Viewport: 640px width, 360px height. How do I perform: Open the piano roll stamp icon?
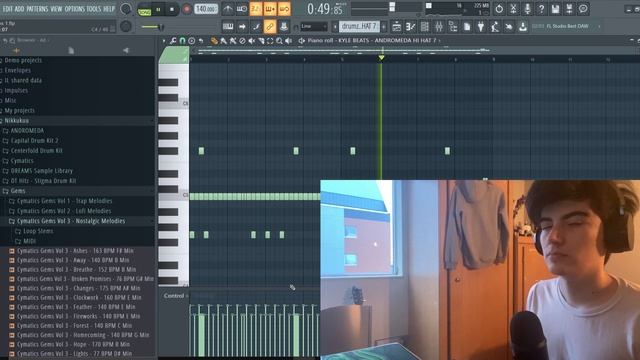191,41
